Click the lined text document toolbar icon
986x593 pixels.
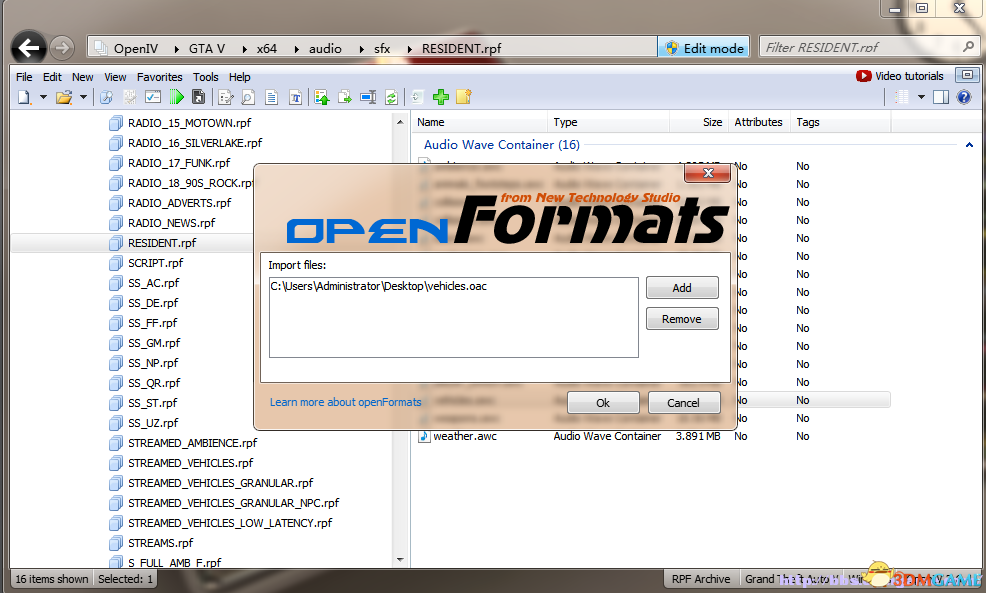tap(272, 97)
